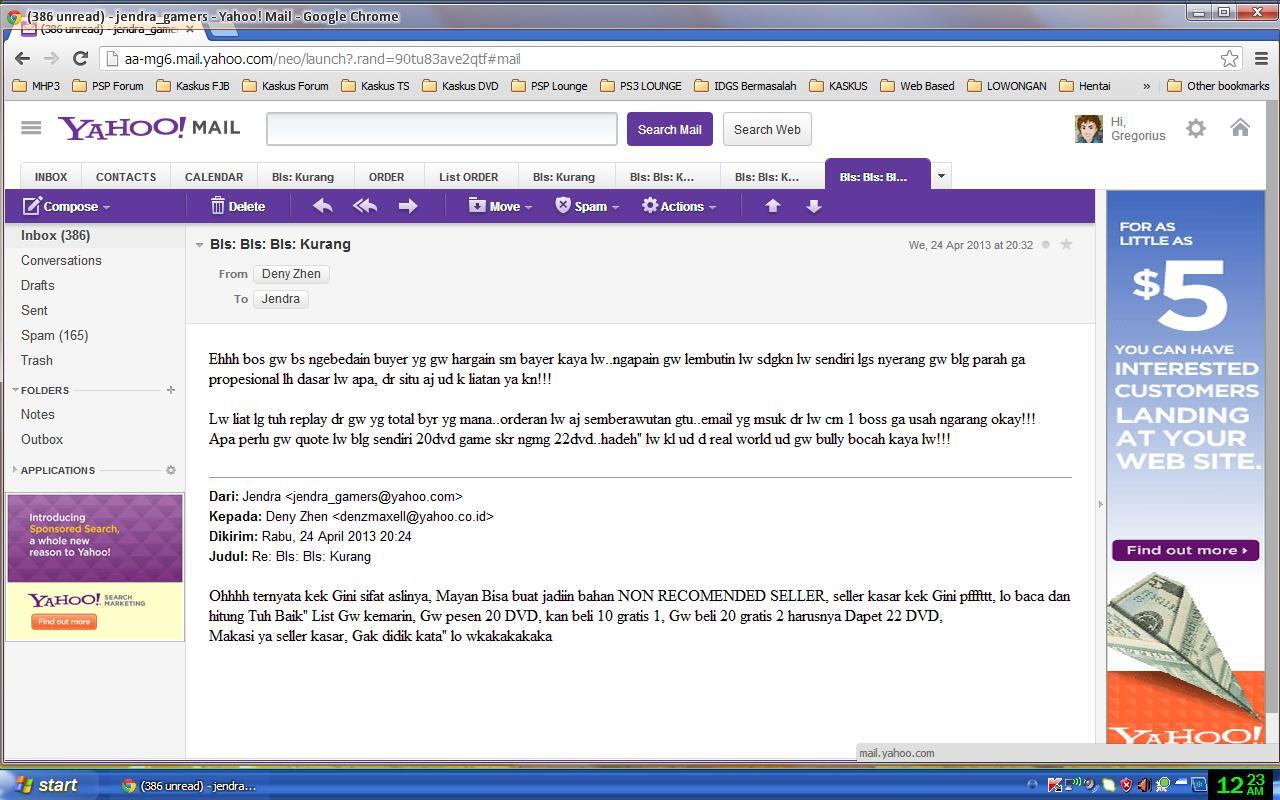Open the Windows Start menu
This screenshot has height=800, width=1280.
click(48, 785)
